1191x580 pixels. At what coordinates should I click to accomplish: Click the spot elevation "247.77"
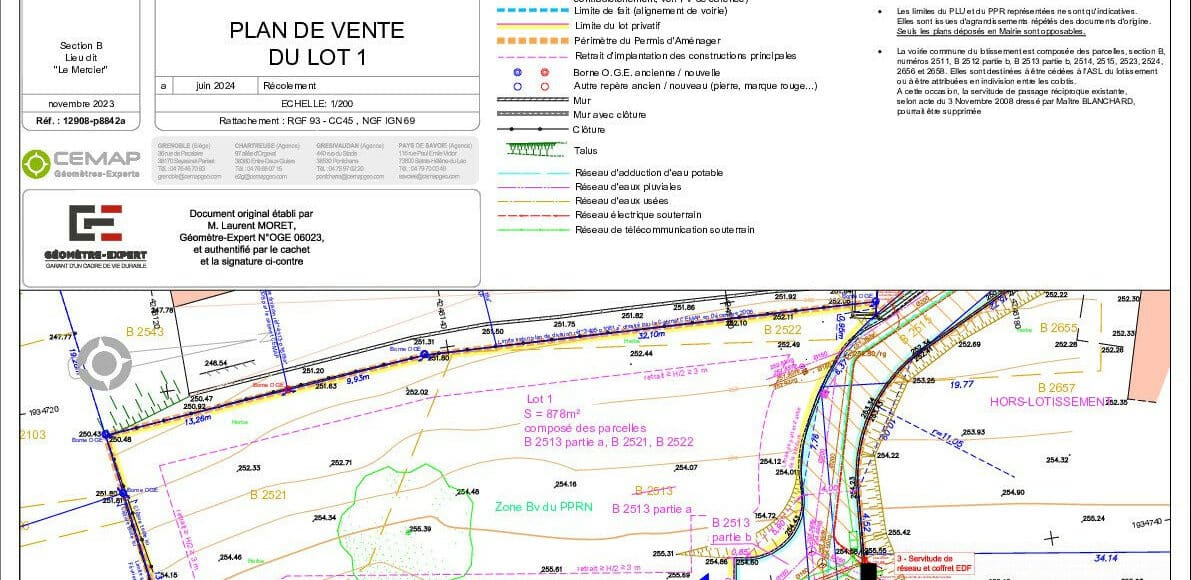61,337
